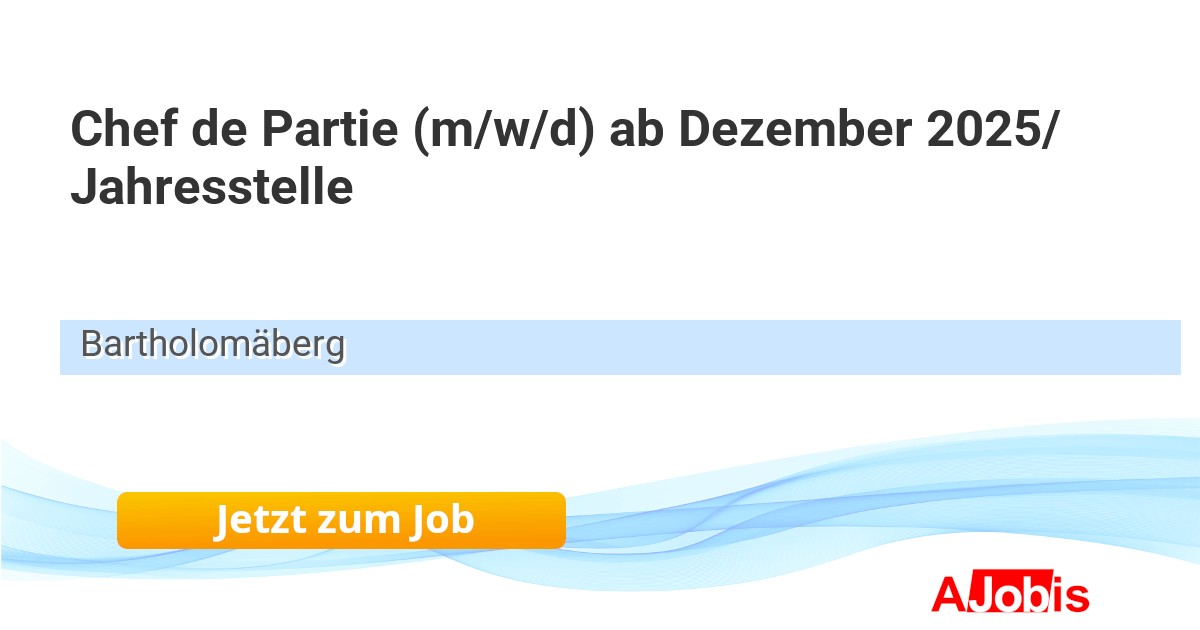Select the location text "Bartholomäberg"
The height and width of the screenshot is (630, 1200).
tap(212, 345)
